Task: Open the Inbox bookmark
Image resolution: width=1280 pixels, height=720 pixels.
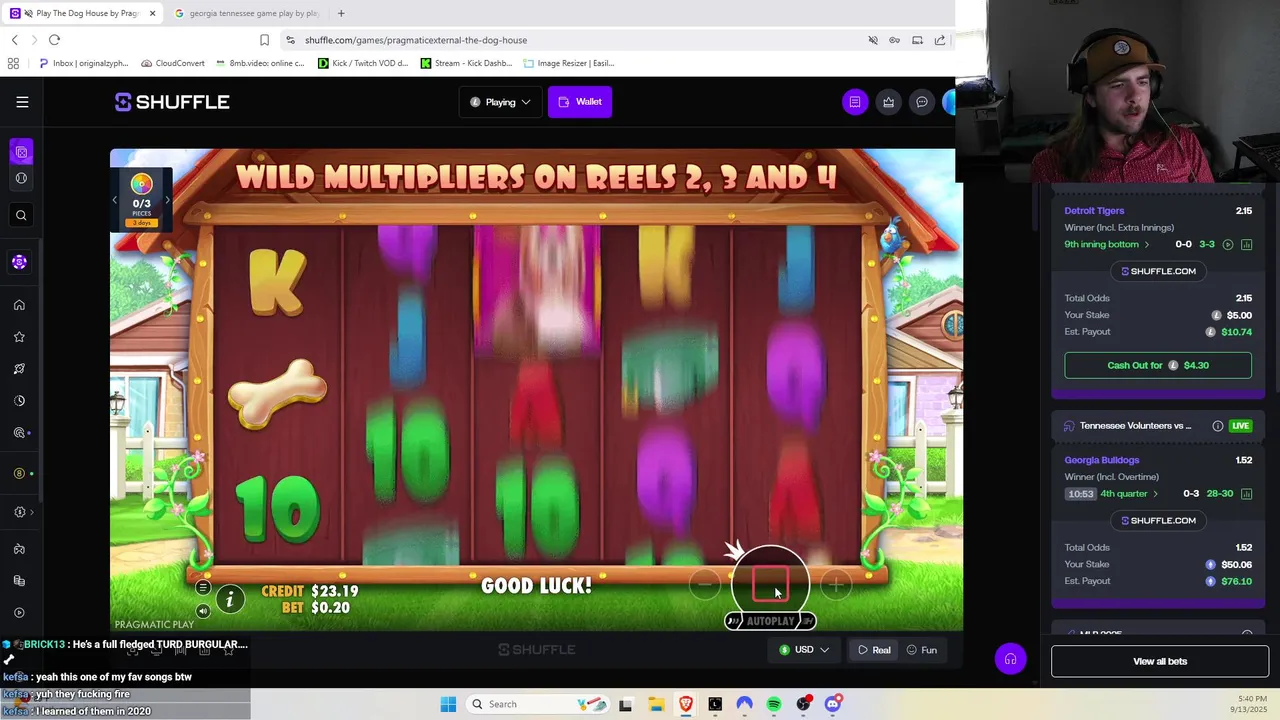Action: [x=84, y=63]
